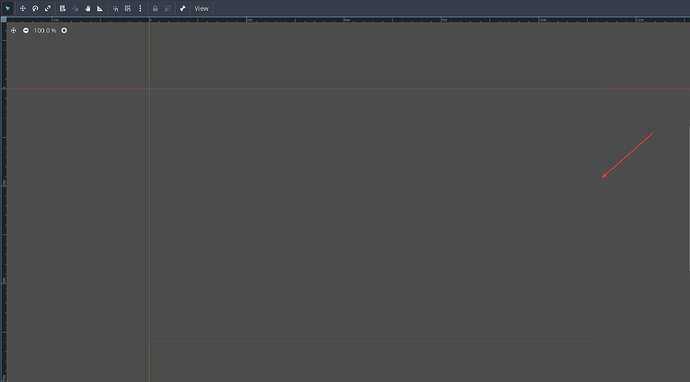Activate the Select mode arrow tool
The image size is (690, 382).
tap(7, 8)
